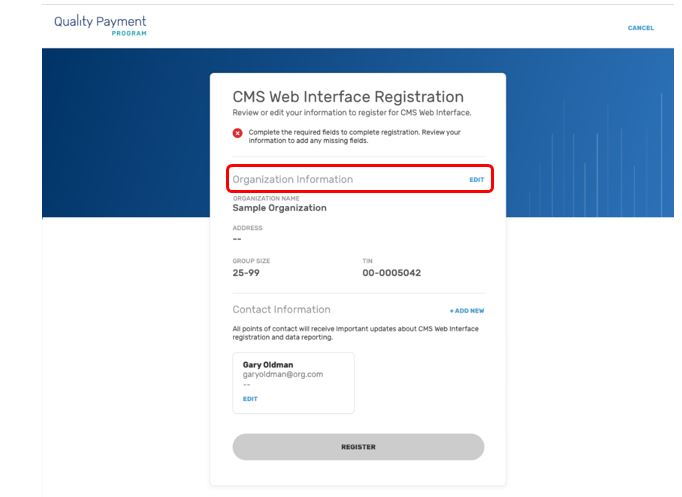Click the points of contact description text
682x497 pixels.
[x=355, y=332]
